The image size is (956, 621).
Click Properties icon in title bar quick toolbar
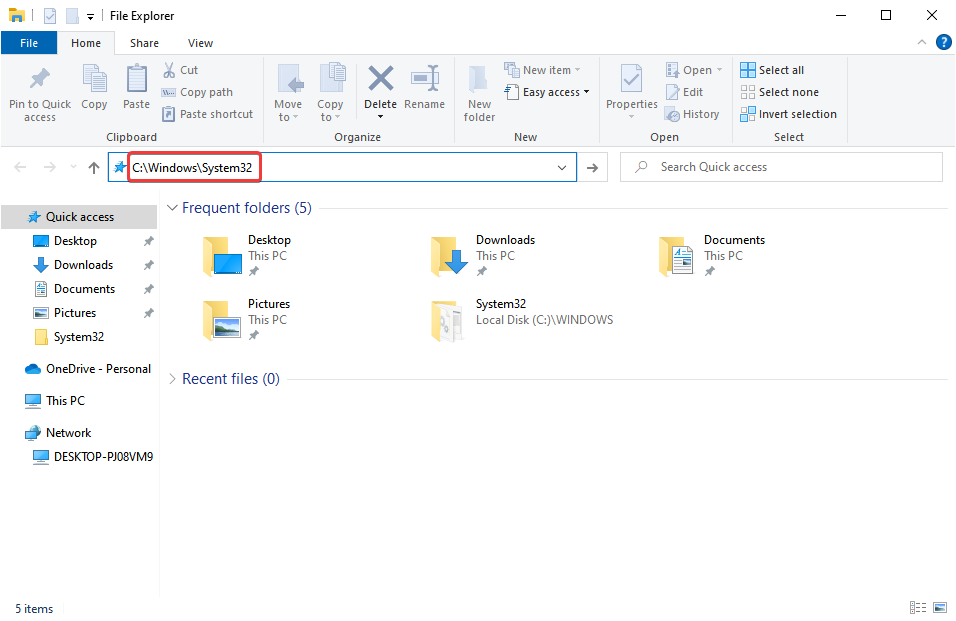point(50,16)
